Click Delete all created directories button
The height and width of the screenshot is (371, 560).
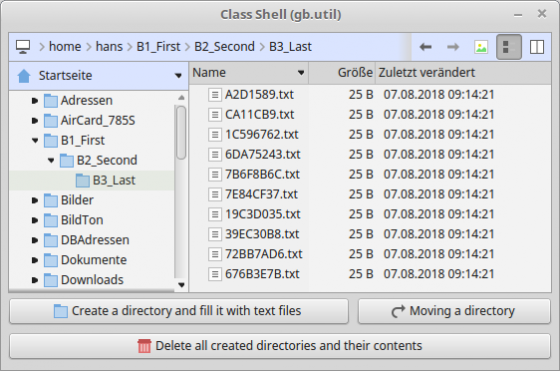(x=280, y=346)
